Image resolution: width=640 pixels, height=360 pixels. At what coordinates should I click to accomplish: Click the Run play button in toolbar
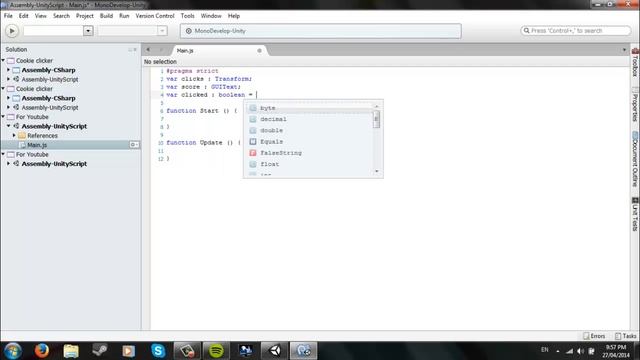12,31
